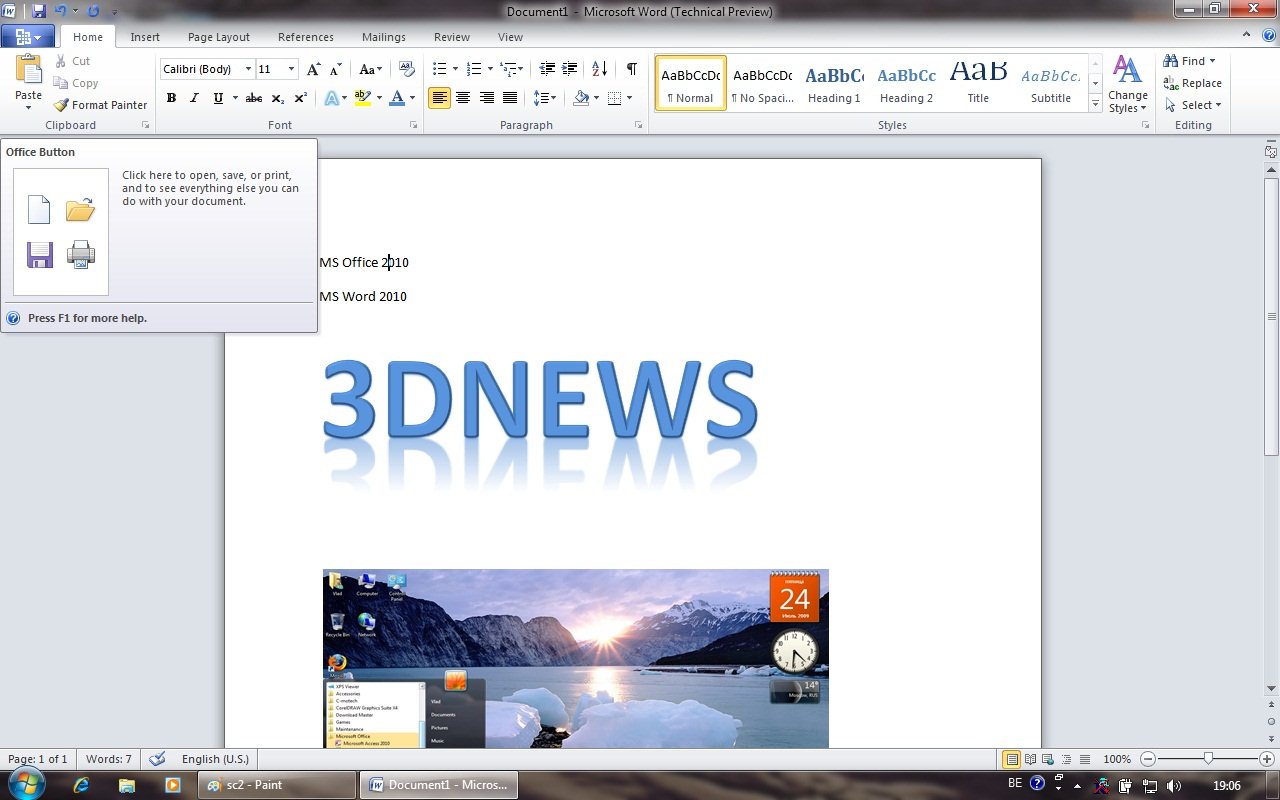The height and width of the screenshot is (800, 1280).
Task: Clear formatting with the eraser icon
Action: [x=406, y=69]
